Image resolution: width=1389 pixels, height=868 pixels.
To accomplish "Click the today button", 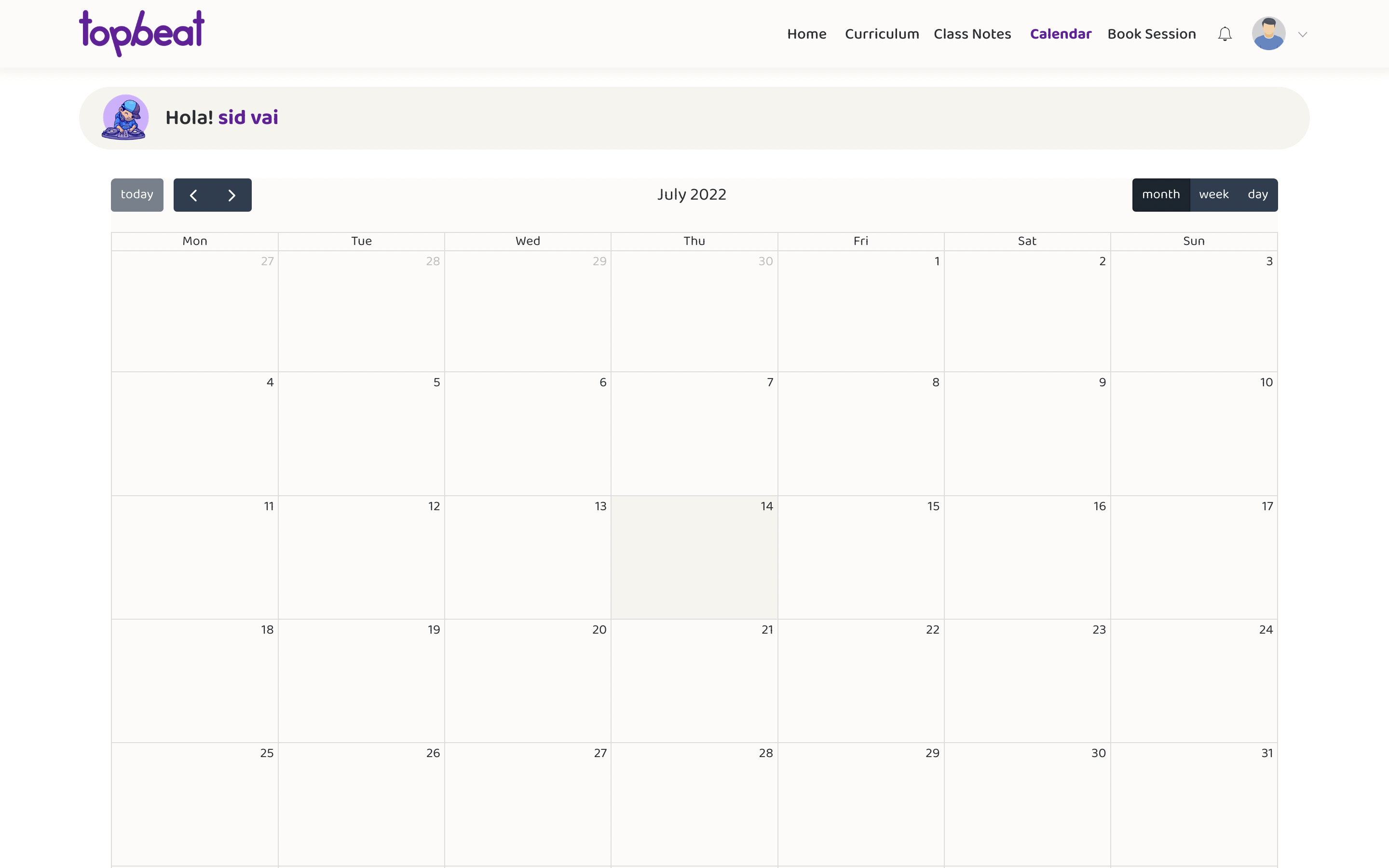I will [137, 195].
